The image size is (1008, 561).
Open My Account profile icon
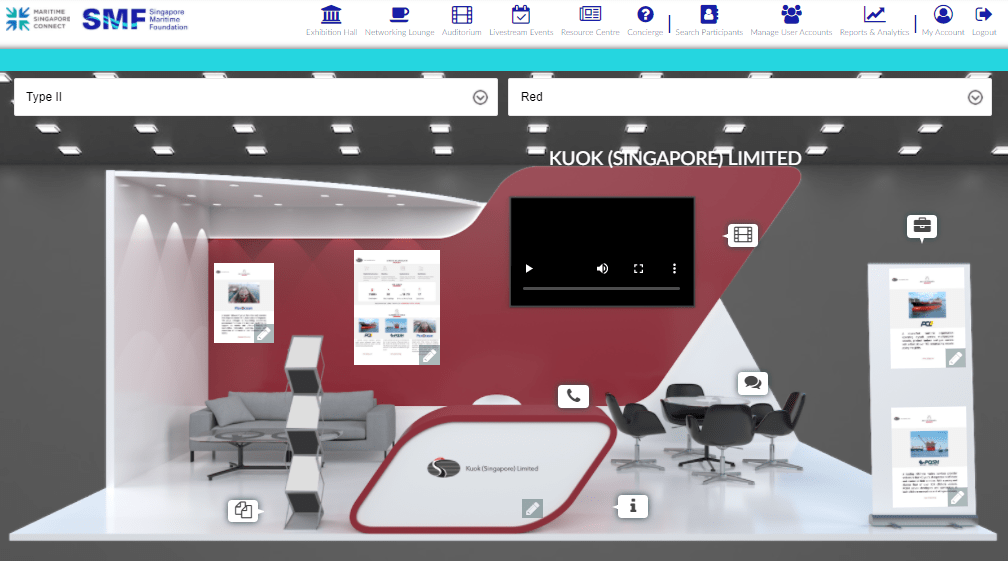[x=943, y=14]
